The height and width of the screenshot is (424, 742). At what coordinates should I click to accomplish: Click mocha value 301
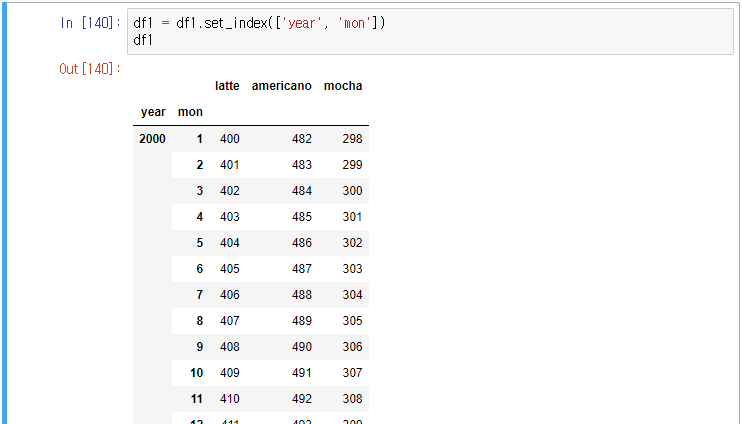click(x=353, y=217)
